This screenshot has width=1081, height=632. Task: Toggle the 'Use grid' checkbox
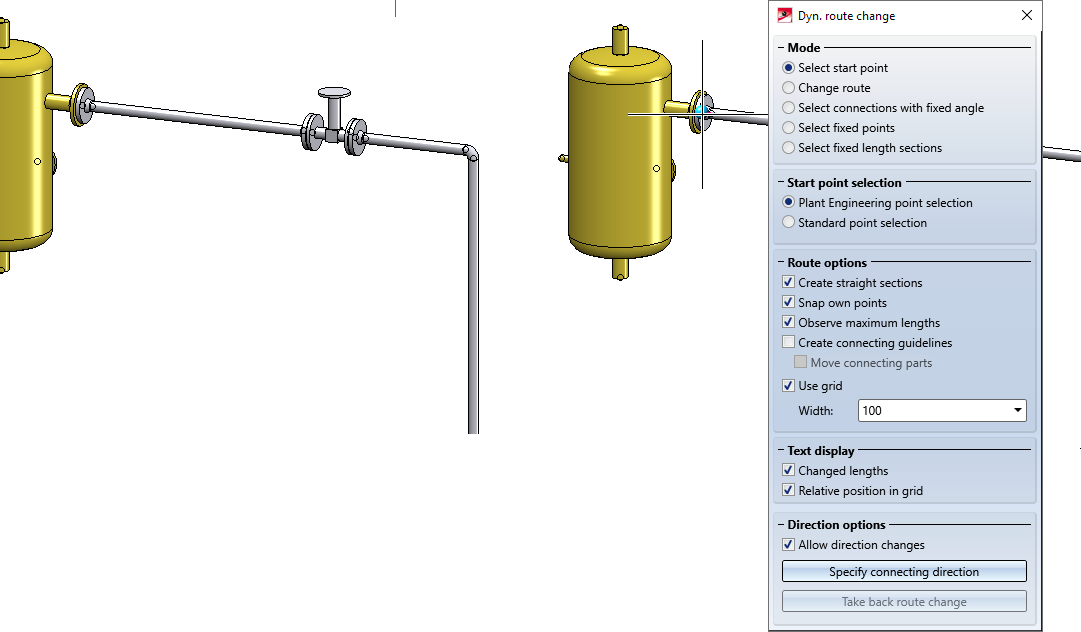788,385
